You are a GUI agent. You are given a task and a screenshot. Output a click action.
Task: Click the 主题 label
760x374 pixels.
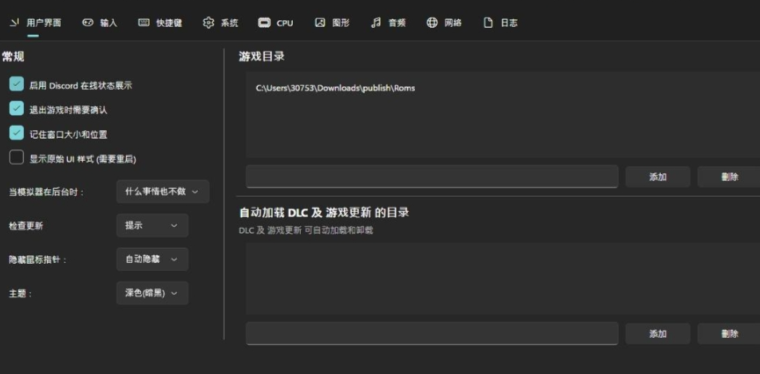(20, 294)
